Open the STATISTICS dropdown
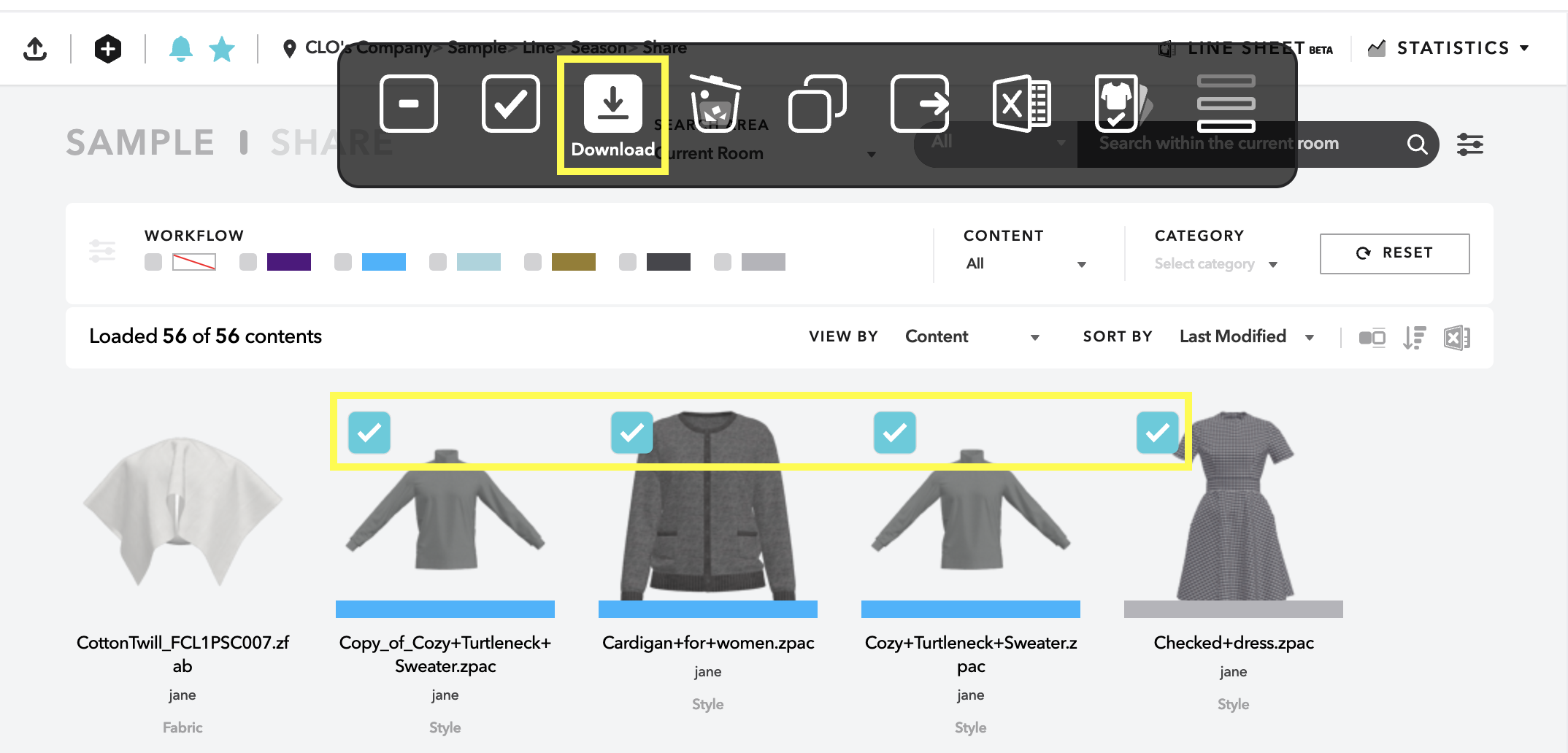 pos(1448,49)
